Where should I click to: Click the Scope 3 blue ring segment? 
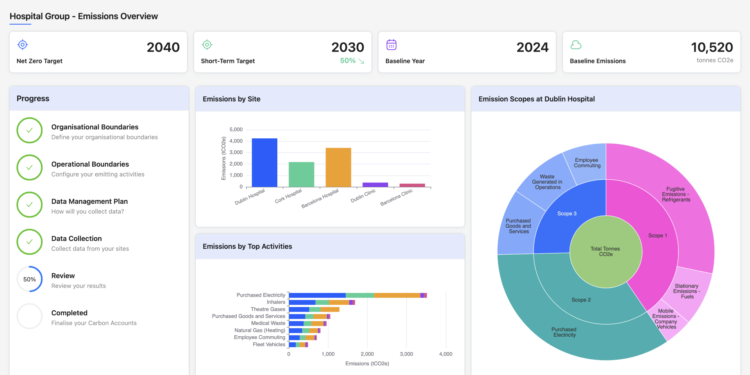(x=566, y=213)
